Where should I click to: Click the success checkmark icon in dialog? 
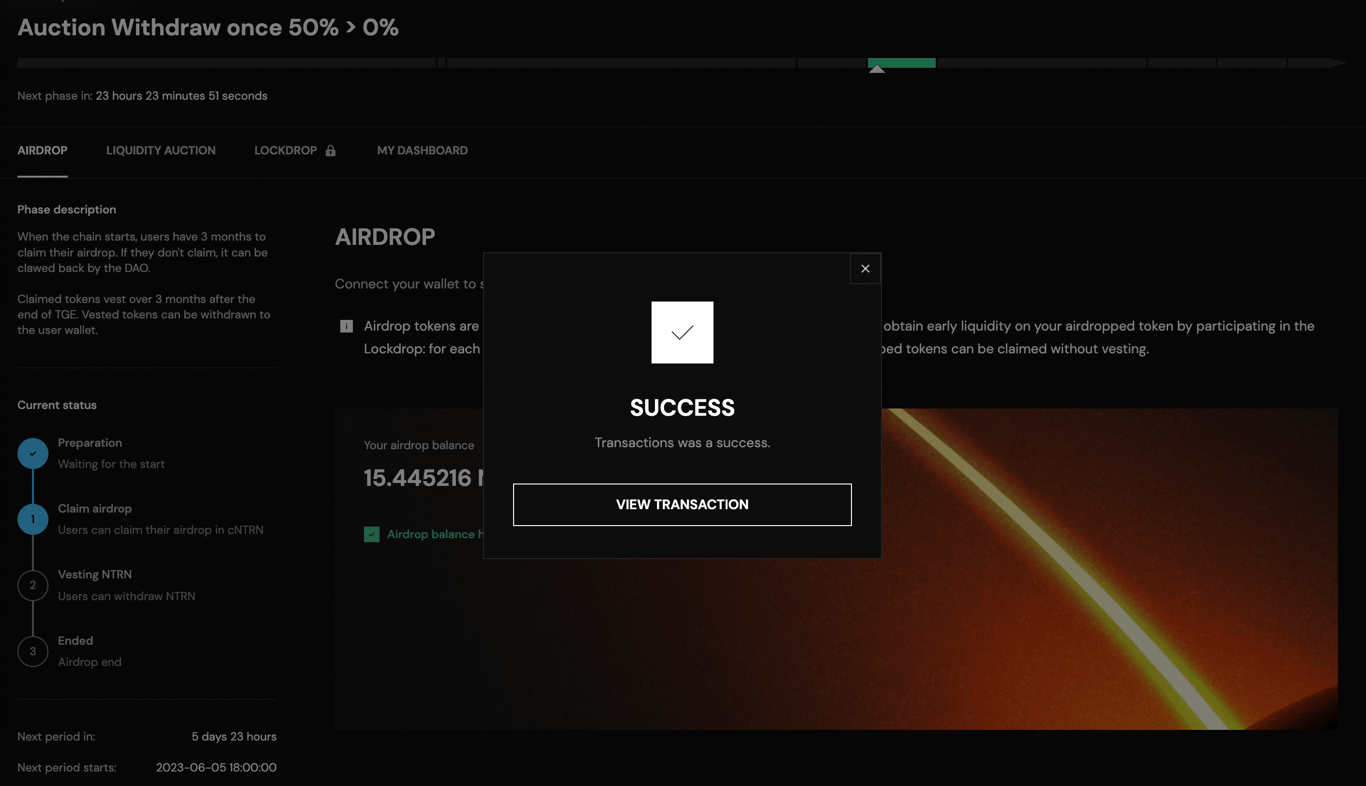click(x=682, y=332)
